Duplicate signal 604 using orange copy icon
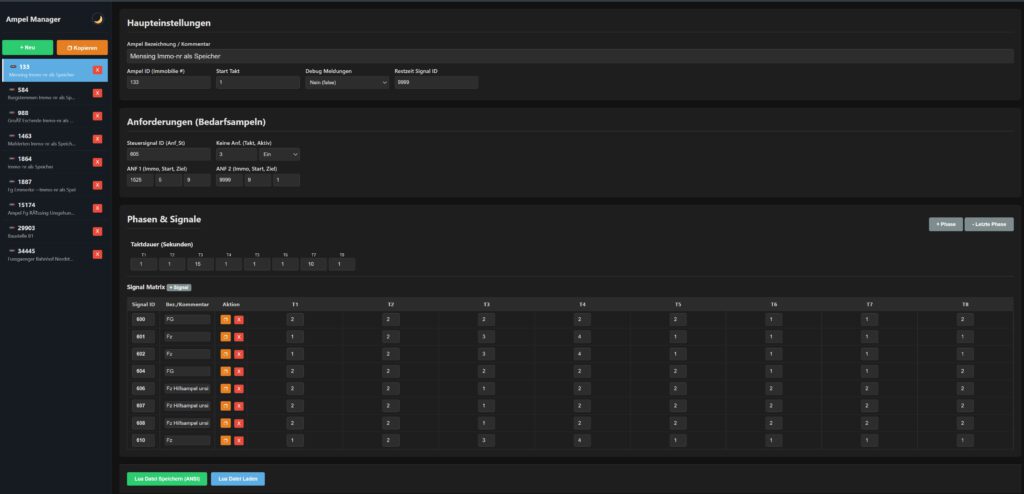Viewport: 1024px width, 494px height. 226,370
